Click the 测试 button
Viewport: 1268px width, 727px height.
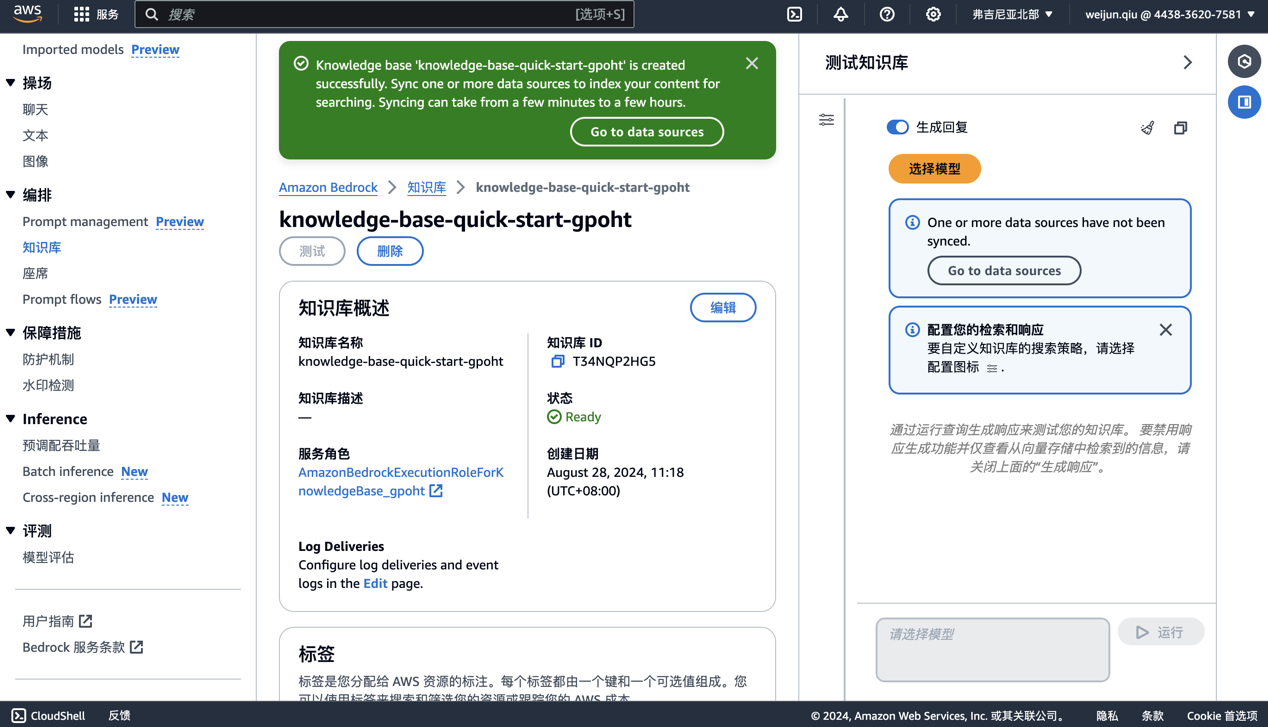click(312, 251)
